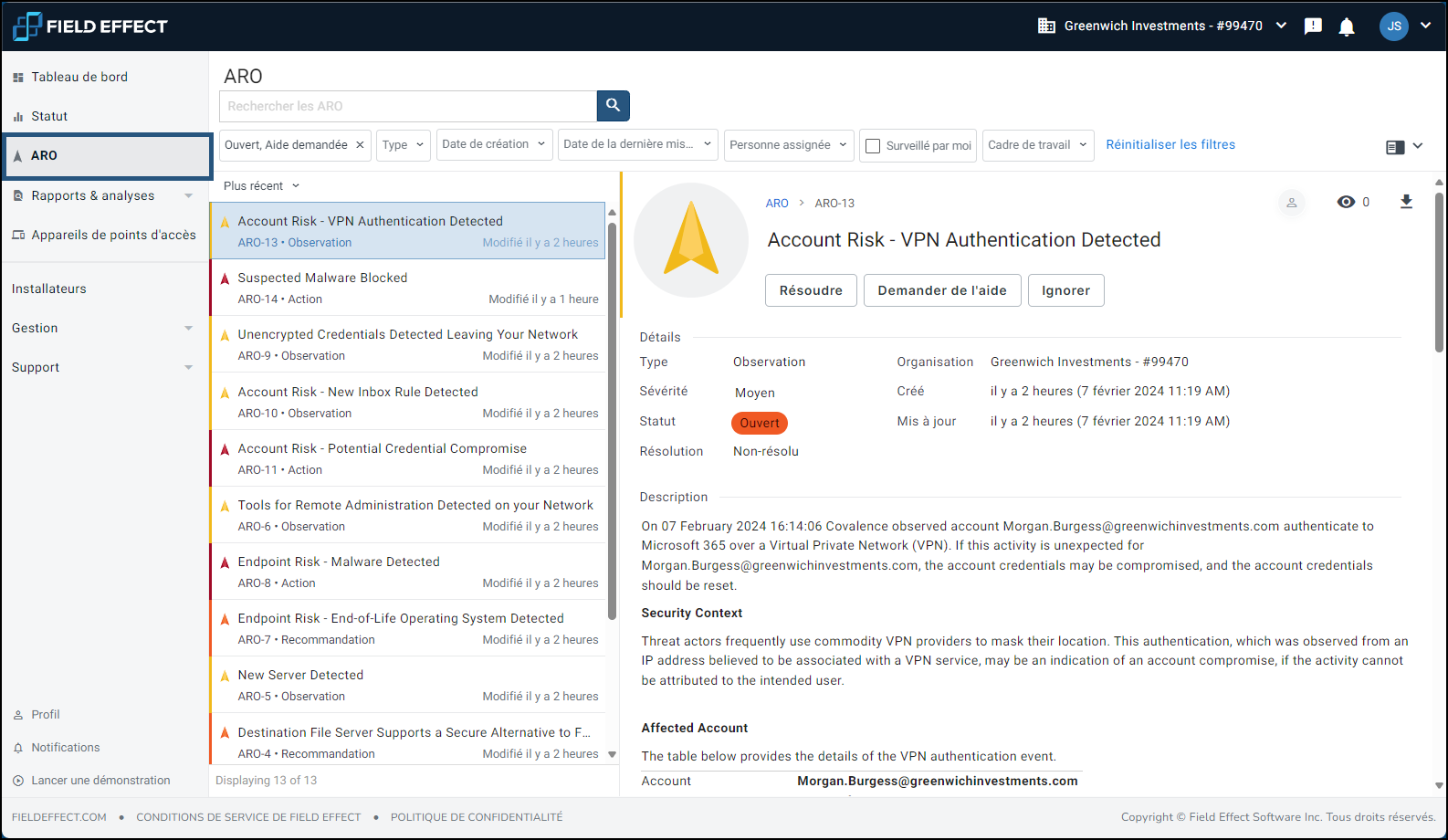Click the Demander de l'aide button

(942, 290)
